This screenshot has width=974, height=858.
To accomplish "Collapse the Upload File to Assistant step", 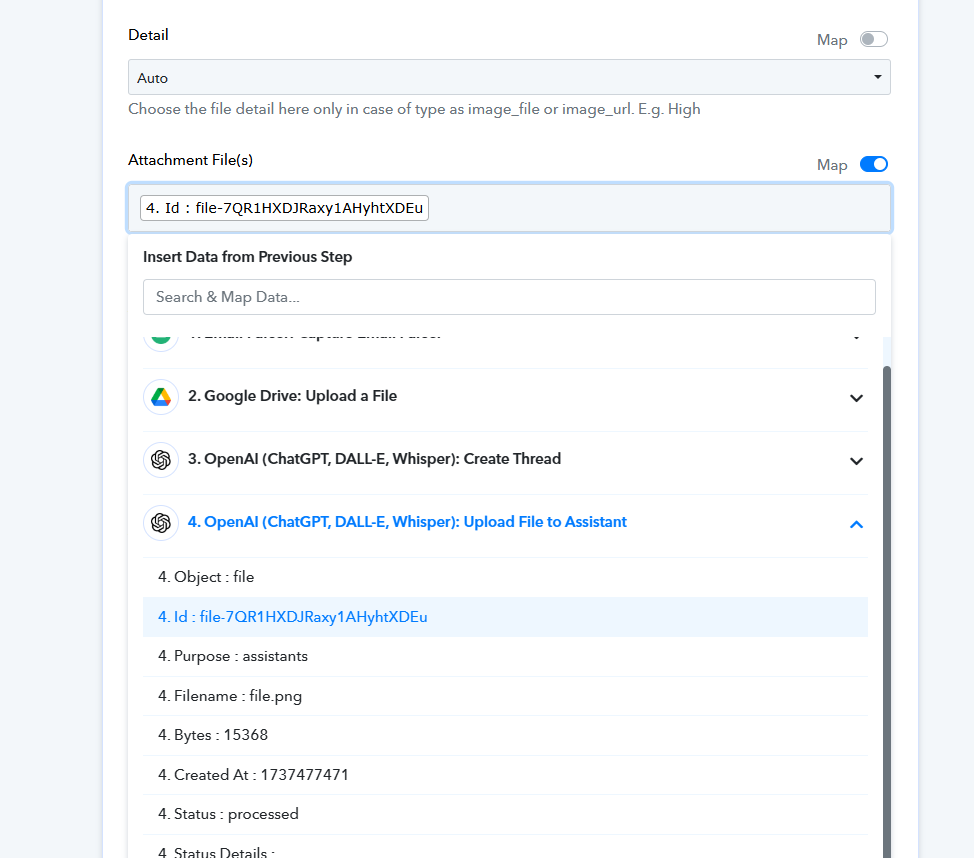I will [856, 524].
